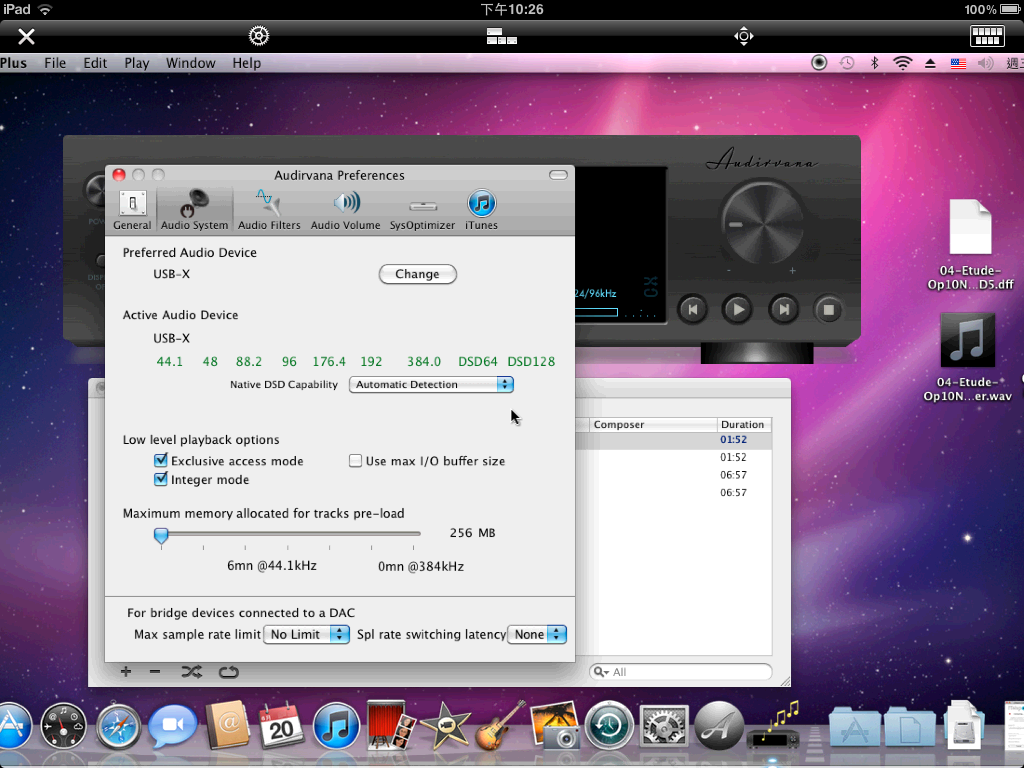This screenshot has height=768, width=1024.
Task: Disable Exclusive access mode checkbox
Action: (161, 460)
